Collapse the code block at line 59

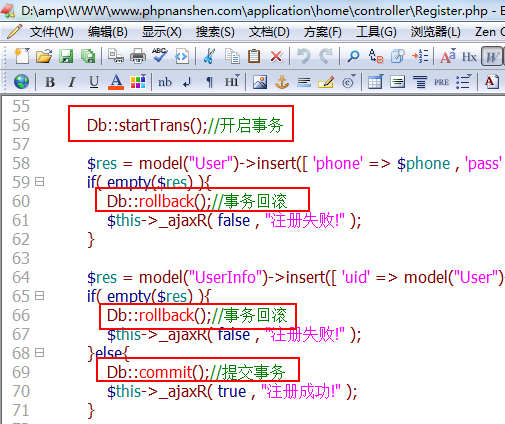click(40, 182)
